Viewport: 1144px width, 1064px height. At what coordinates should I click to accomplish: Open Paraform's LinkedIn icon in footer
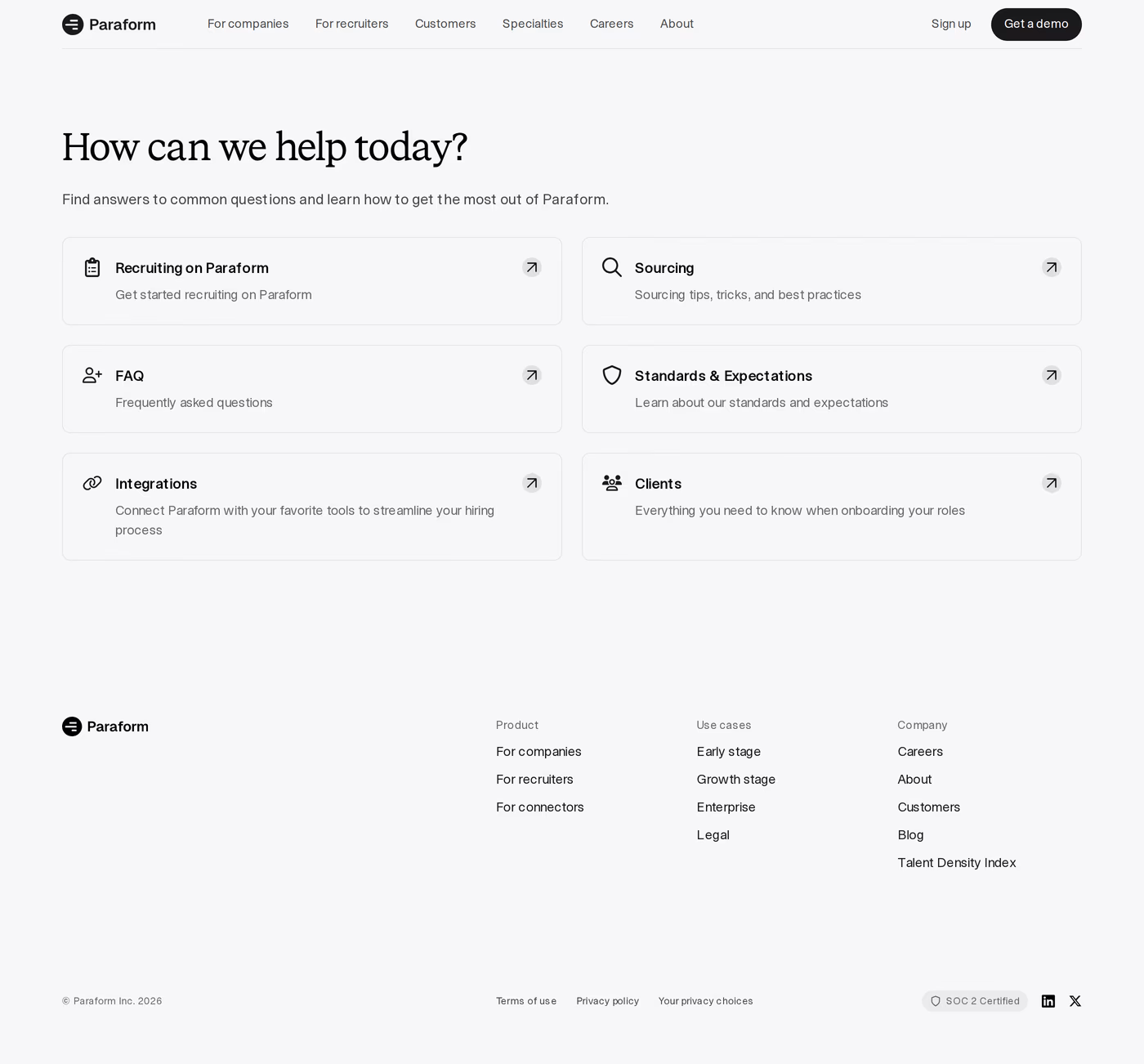point(1048,1001)
